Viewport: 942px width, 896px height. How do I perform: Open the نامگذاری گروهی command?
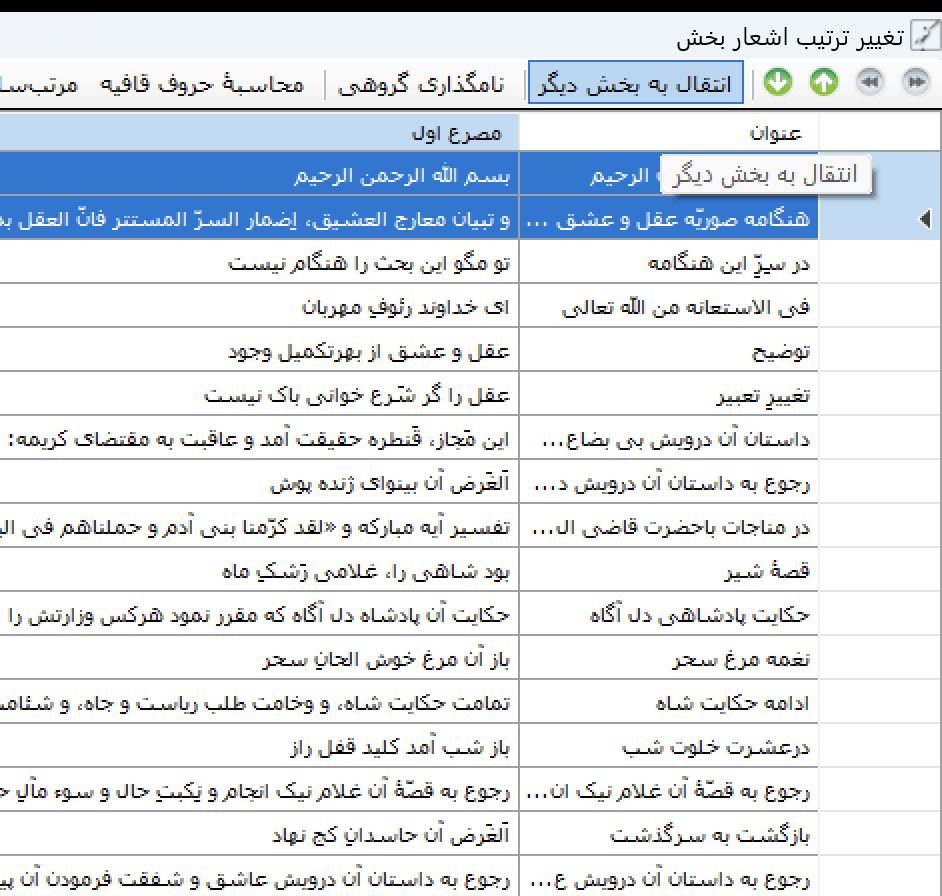coord(421,83)
